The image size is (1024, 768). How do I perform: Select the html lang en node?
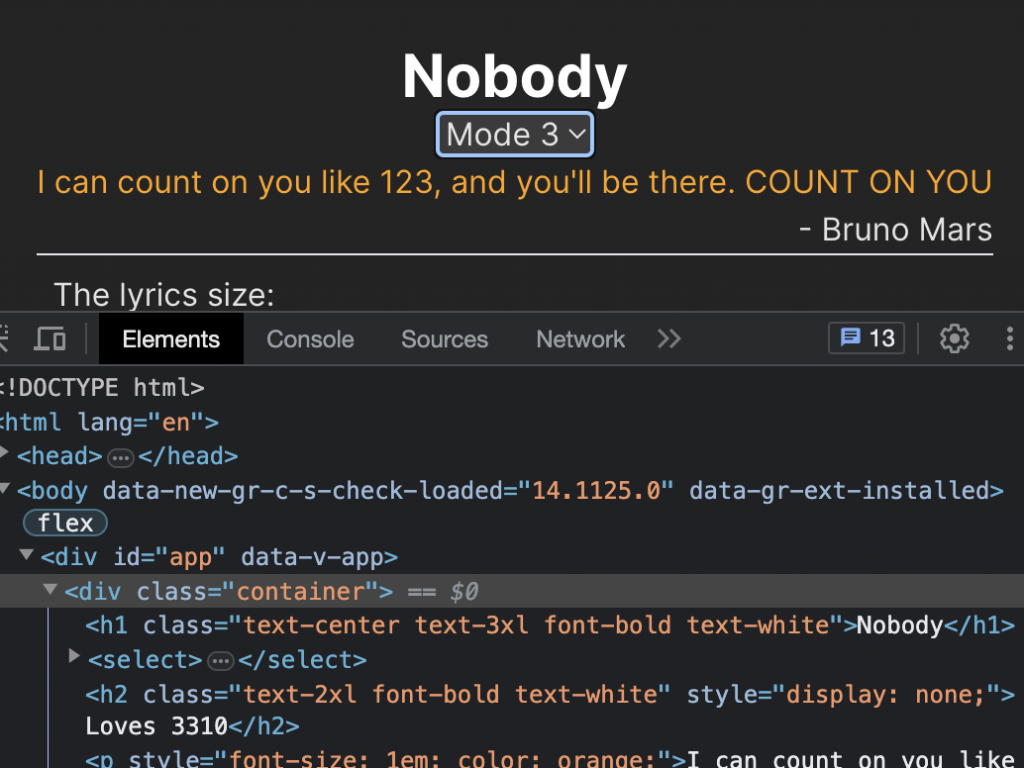click(x=110, y=422)
